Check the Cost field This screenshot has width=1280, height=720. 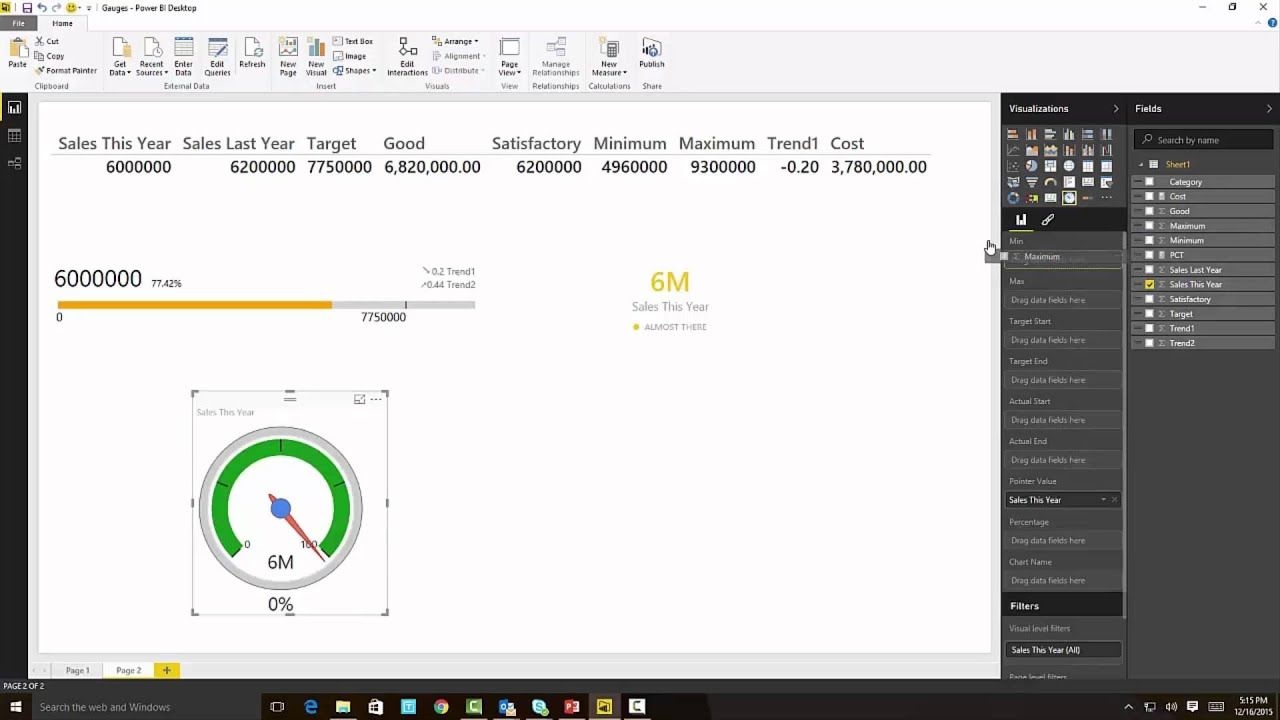[1149, 196]
